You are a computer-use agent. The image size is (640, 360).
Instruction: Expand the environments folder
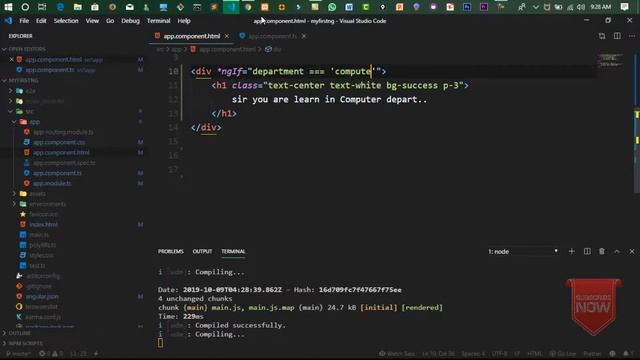[x=47, y=204]
